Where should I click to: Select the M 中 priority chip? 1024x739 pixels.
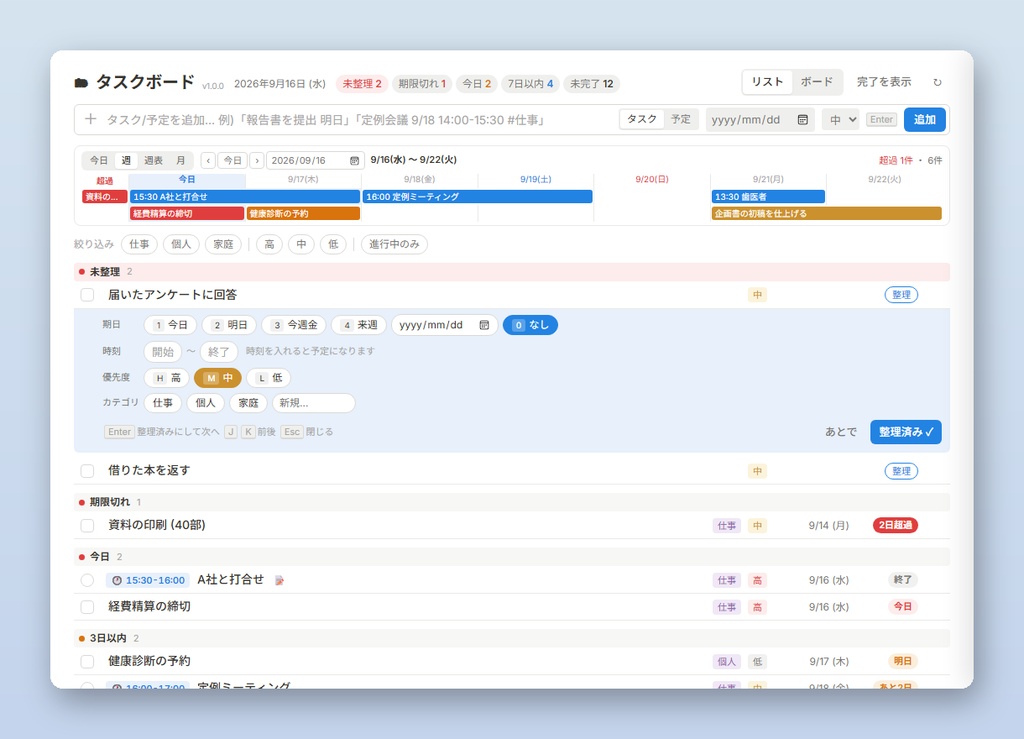coord(218,378)
